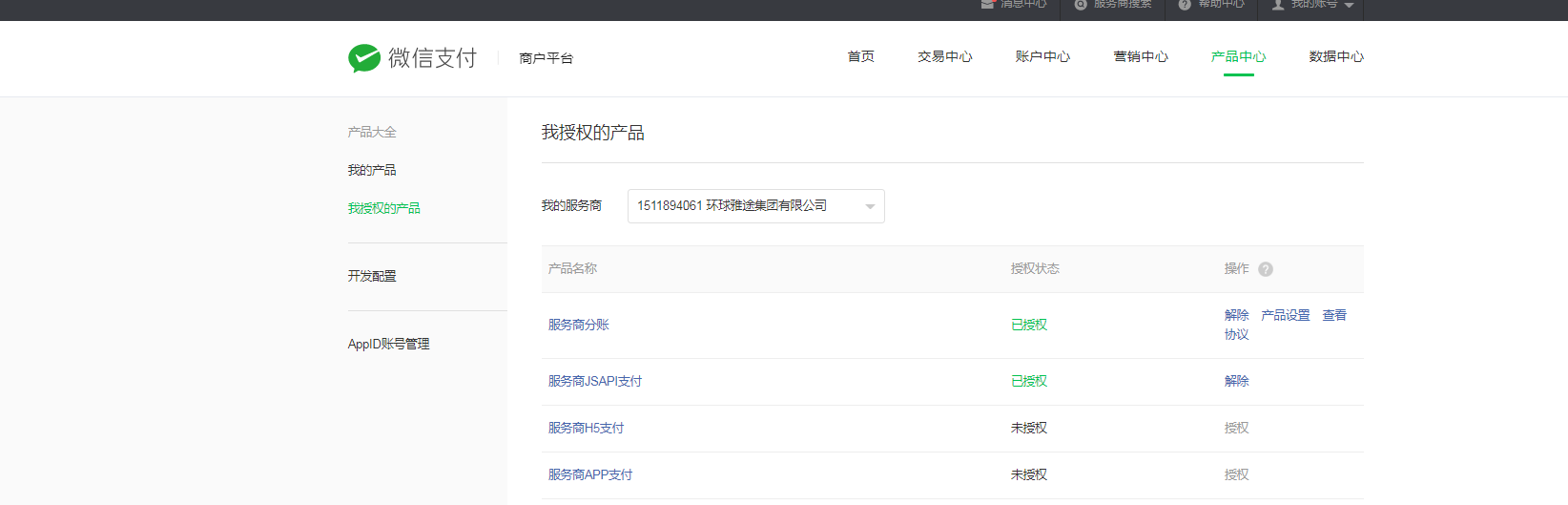Click the 帮助中心 question icon in top bar
This screenshot has height=505, width=1568.
click(1185, 4)
